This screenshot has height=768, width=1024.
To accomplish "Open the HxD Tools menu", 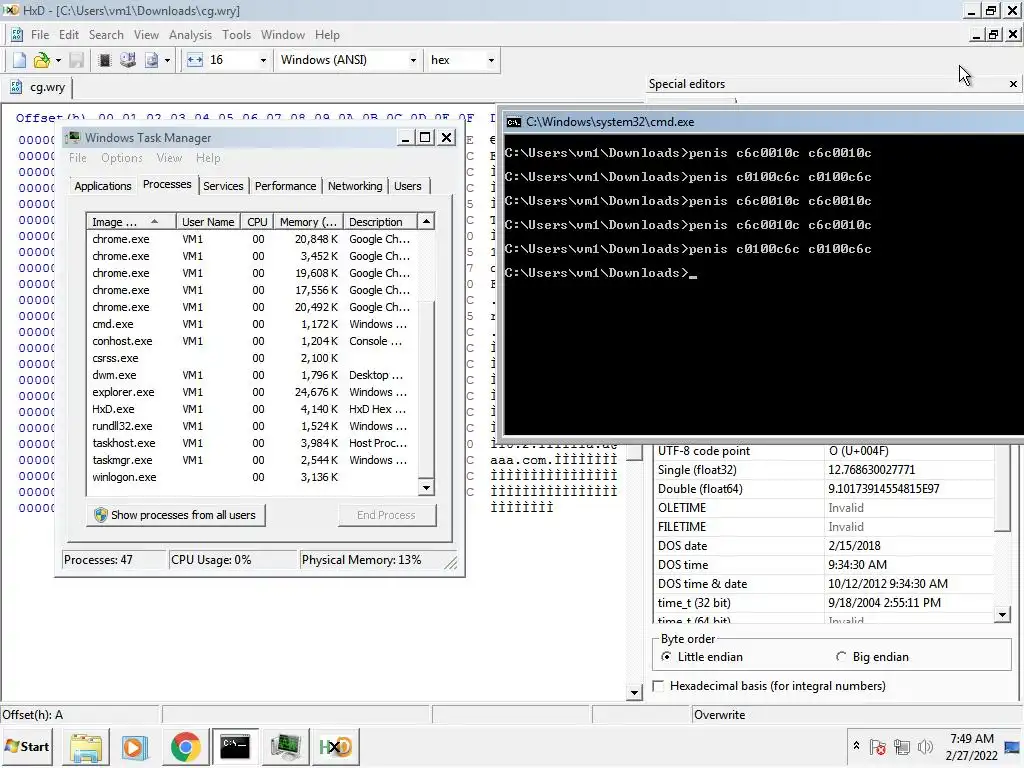I will (236, 35).
